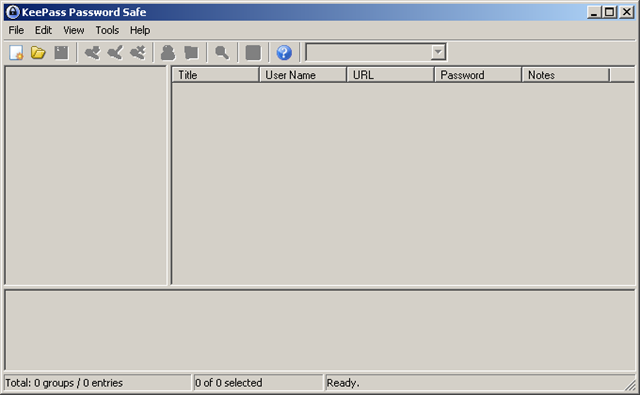
Task: Maximize the KeePass window
Action: (x=609, y=12)
